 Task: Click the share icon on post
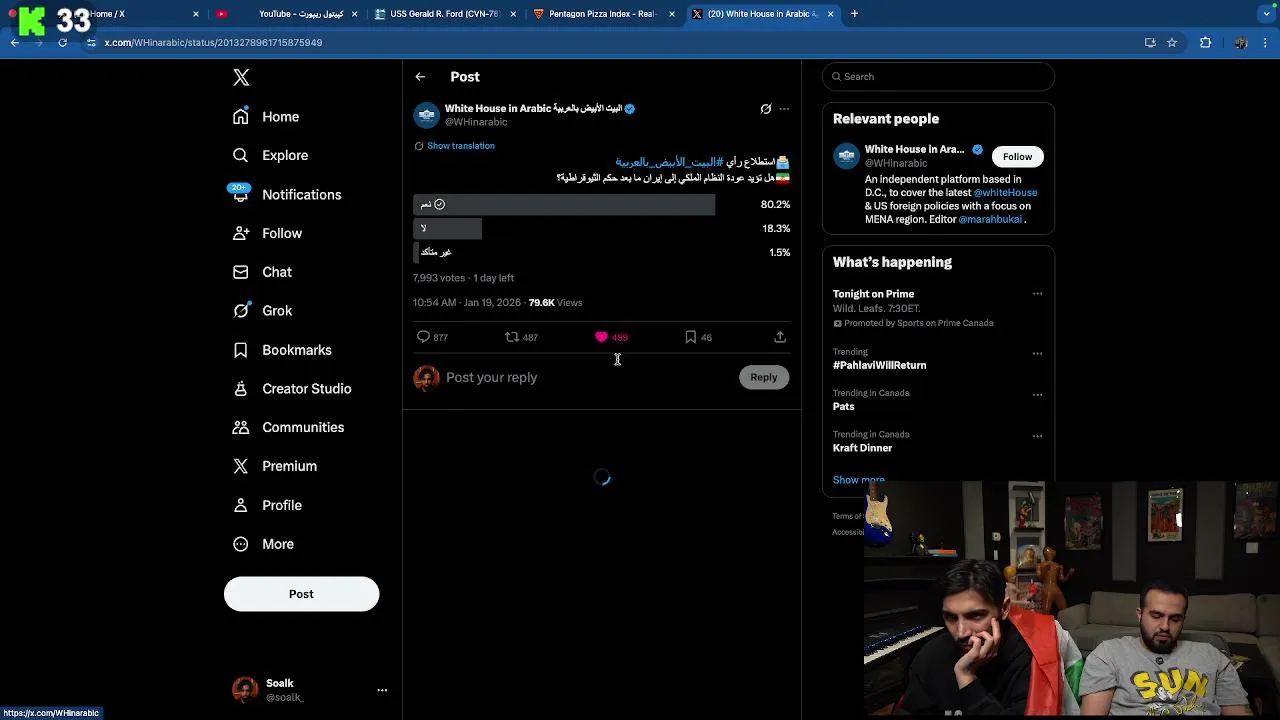pyautogui.click(x=780, y=338)
